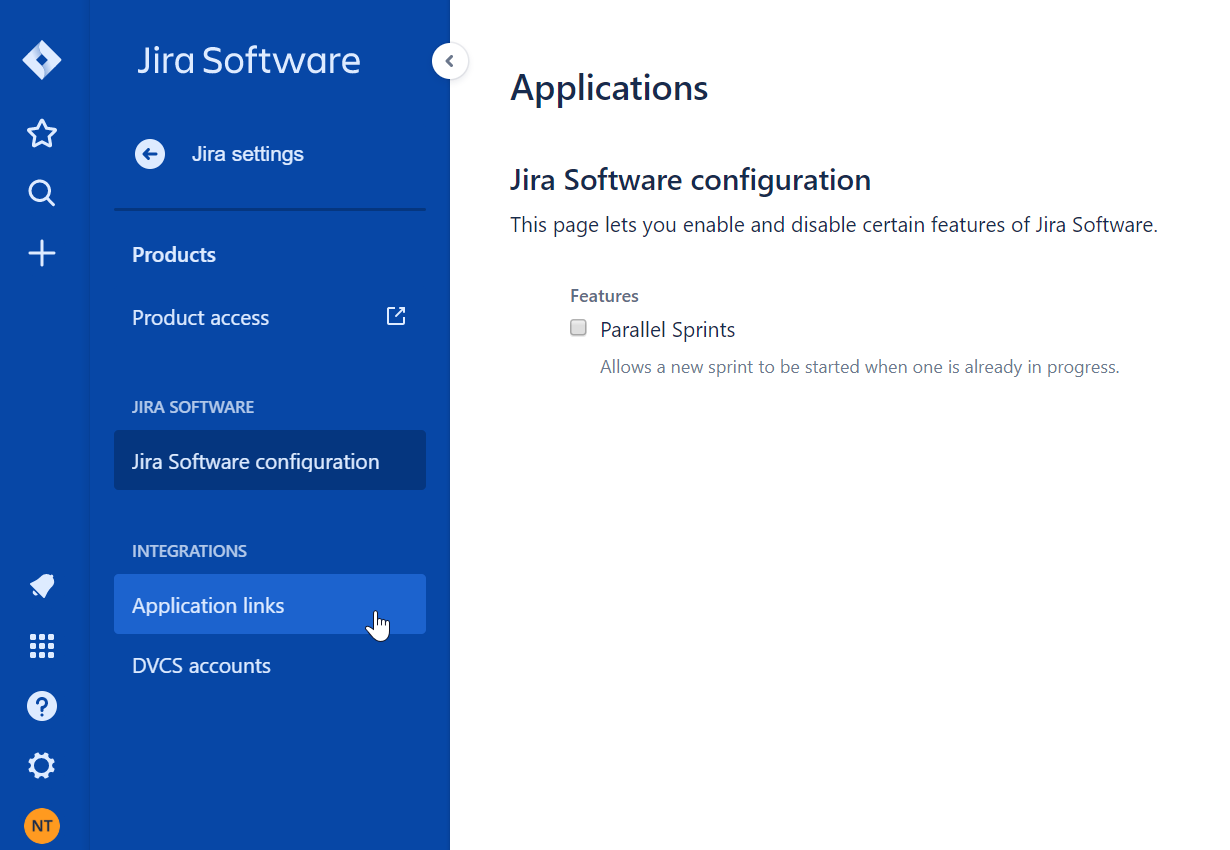Open starred and recent items

[x=42, y=133]
